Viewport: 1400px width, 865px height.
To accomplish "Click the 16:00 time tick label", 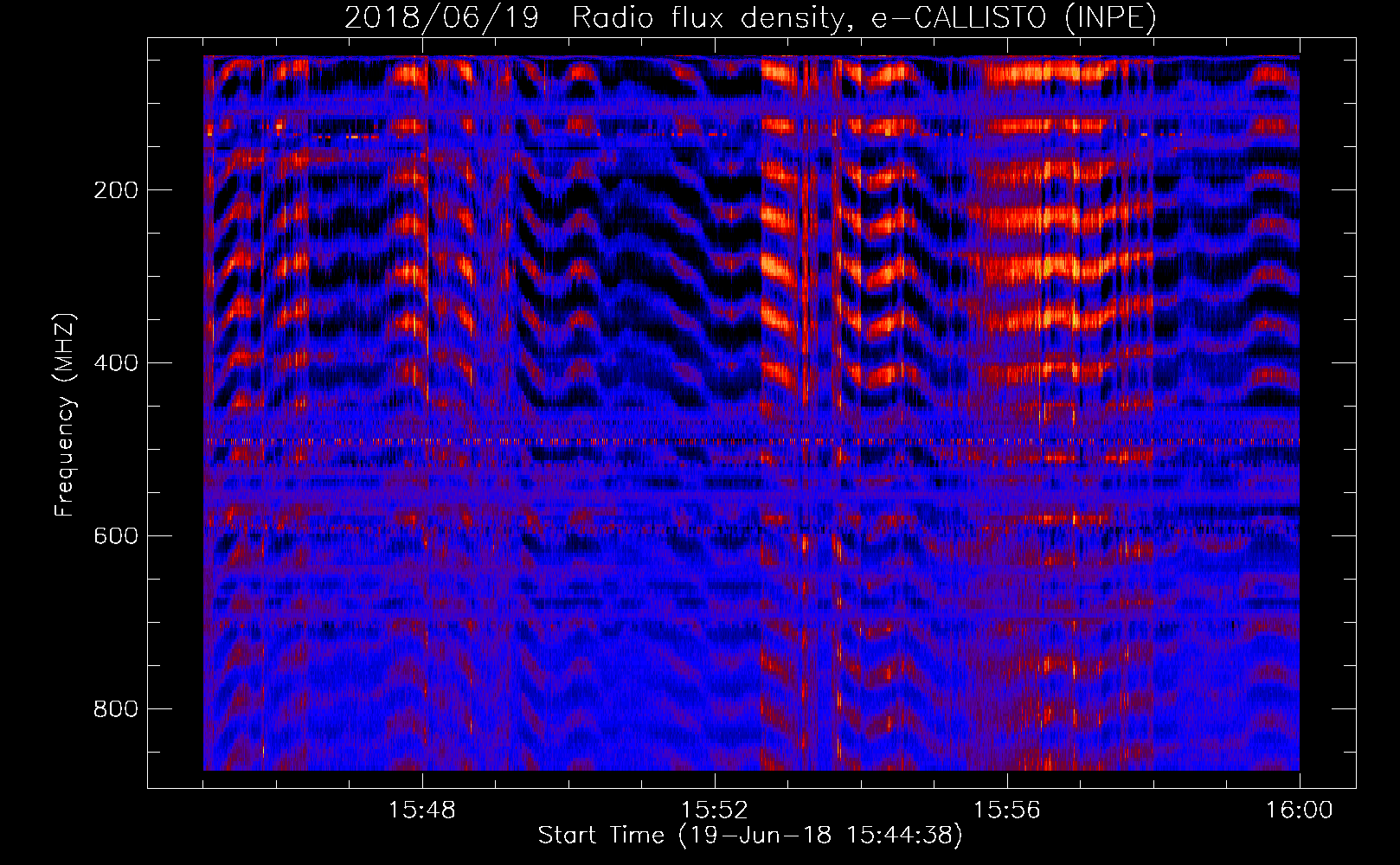I will click(1300, 811).
